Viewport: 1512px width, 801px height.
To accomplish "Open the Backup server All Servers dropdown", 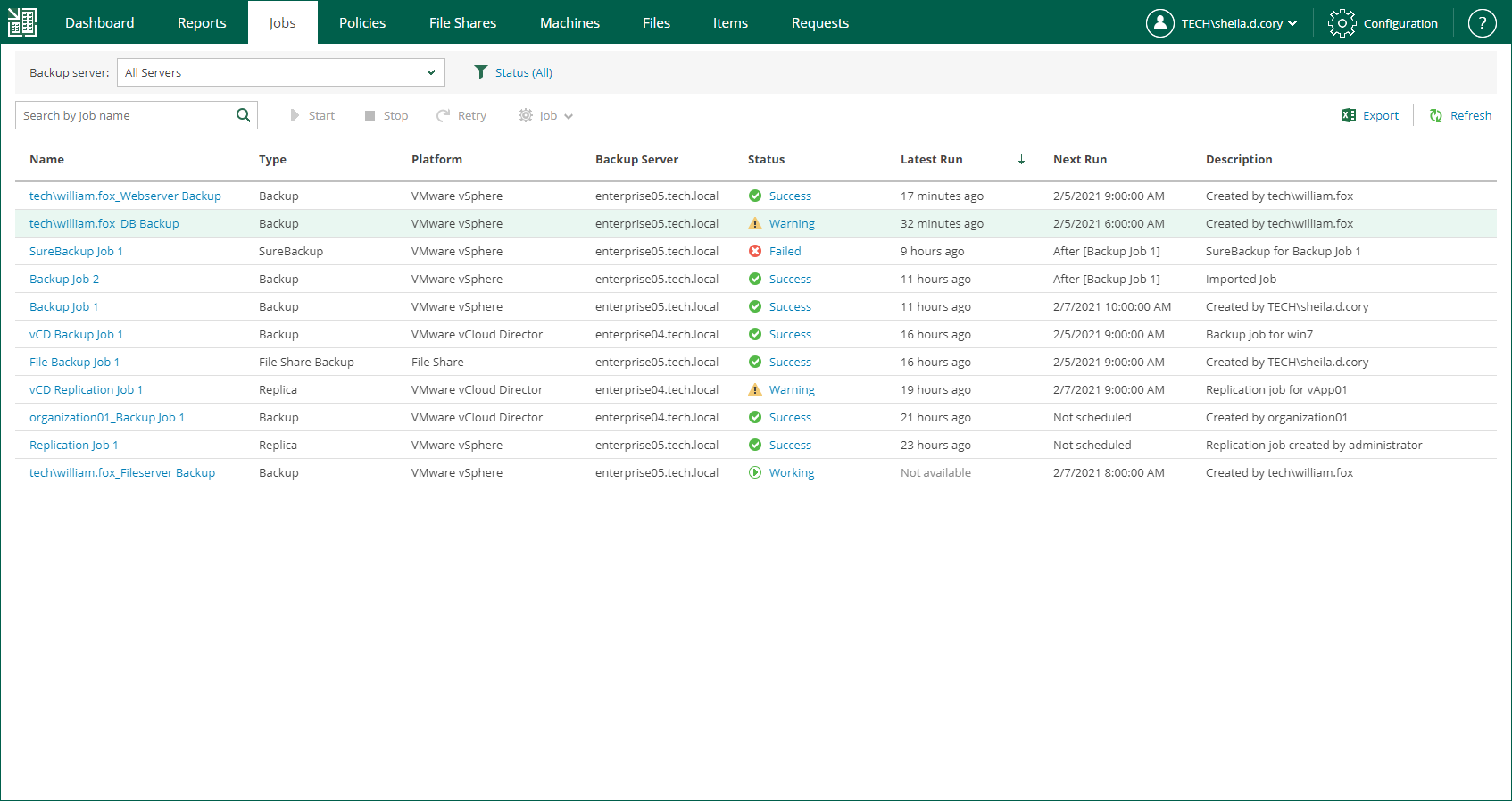I will pos(280,72).
